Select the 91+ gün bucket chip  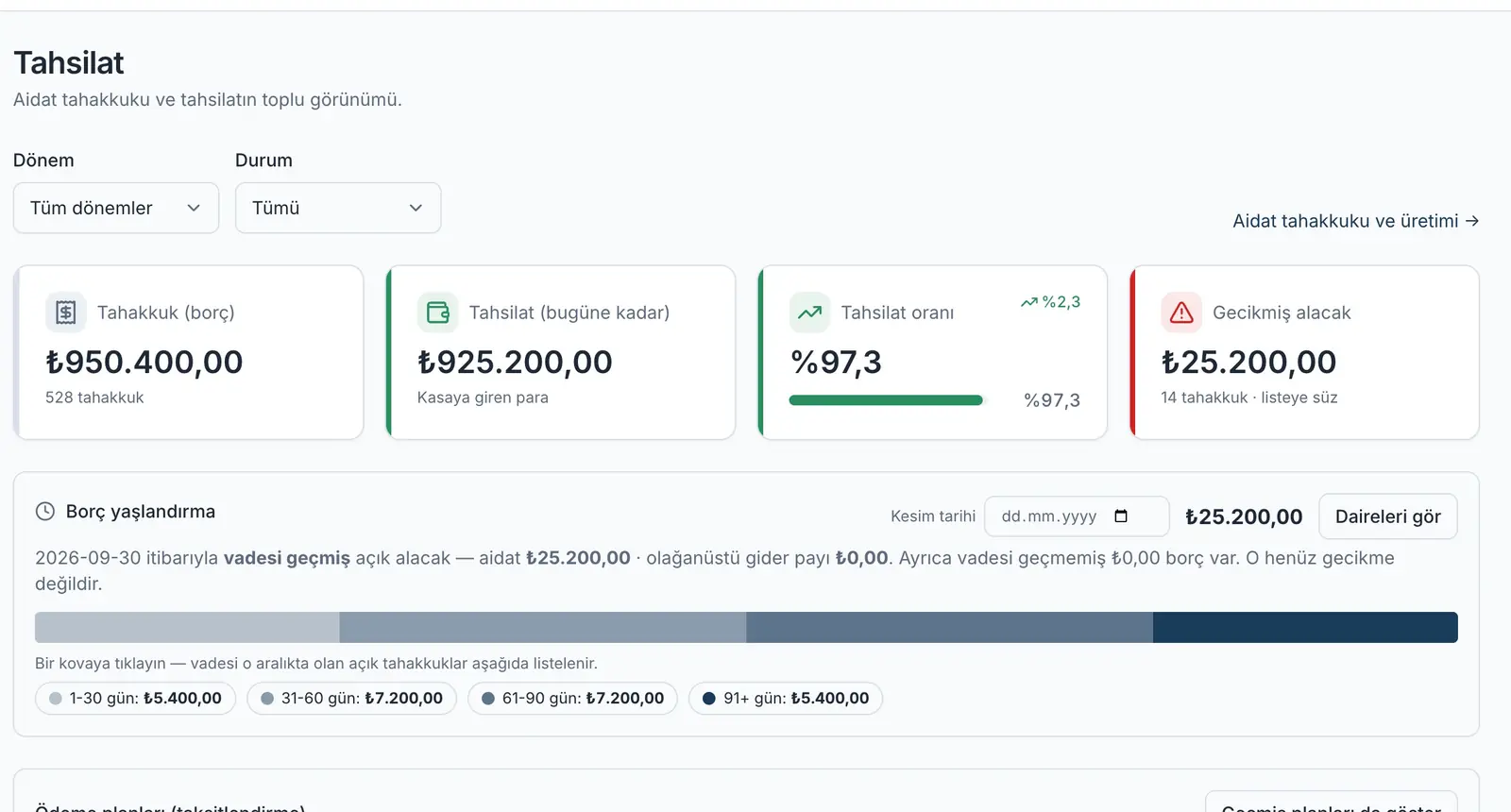tap(786, 699)
